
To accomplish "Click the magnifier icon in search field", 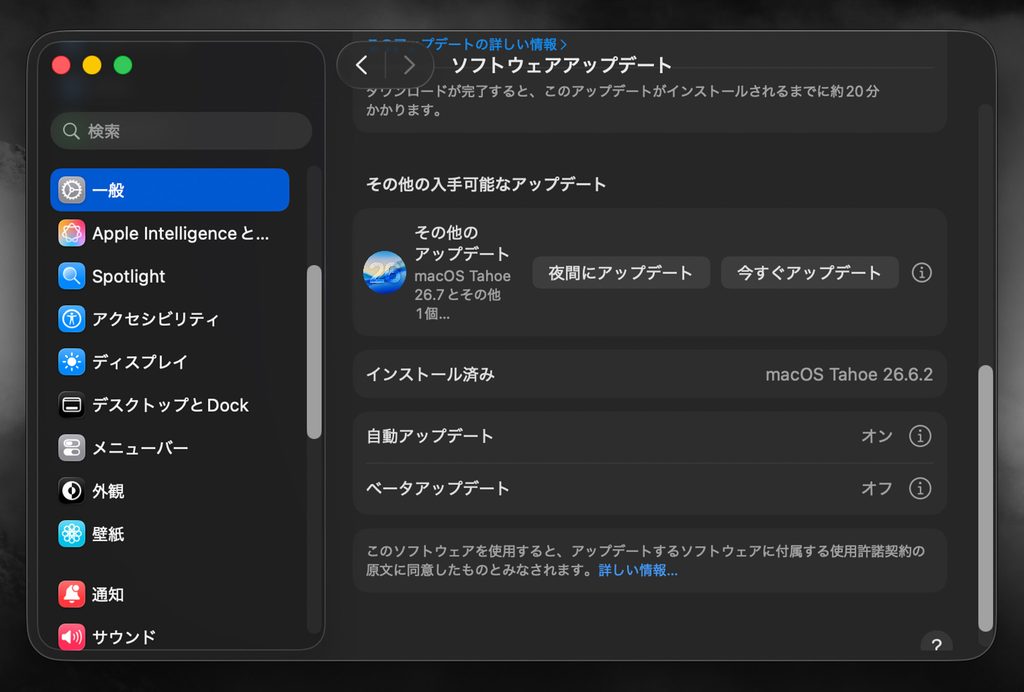I will pos(71,131).
